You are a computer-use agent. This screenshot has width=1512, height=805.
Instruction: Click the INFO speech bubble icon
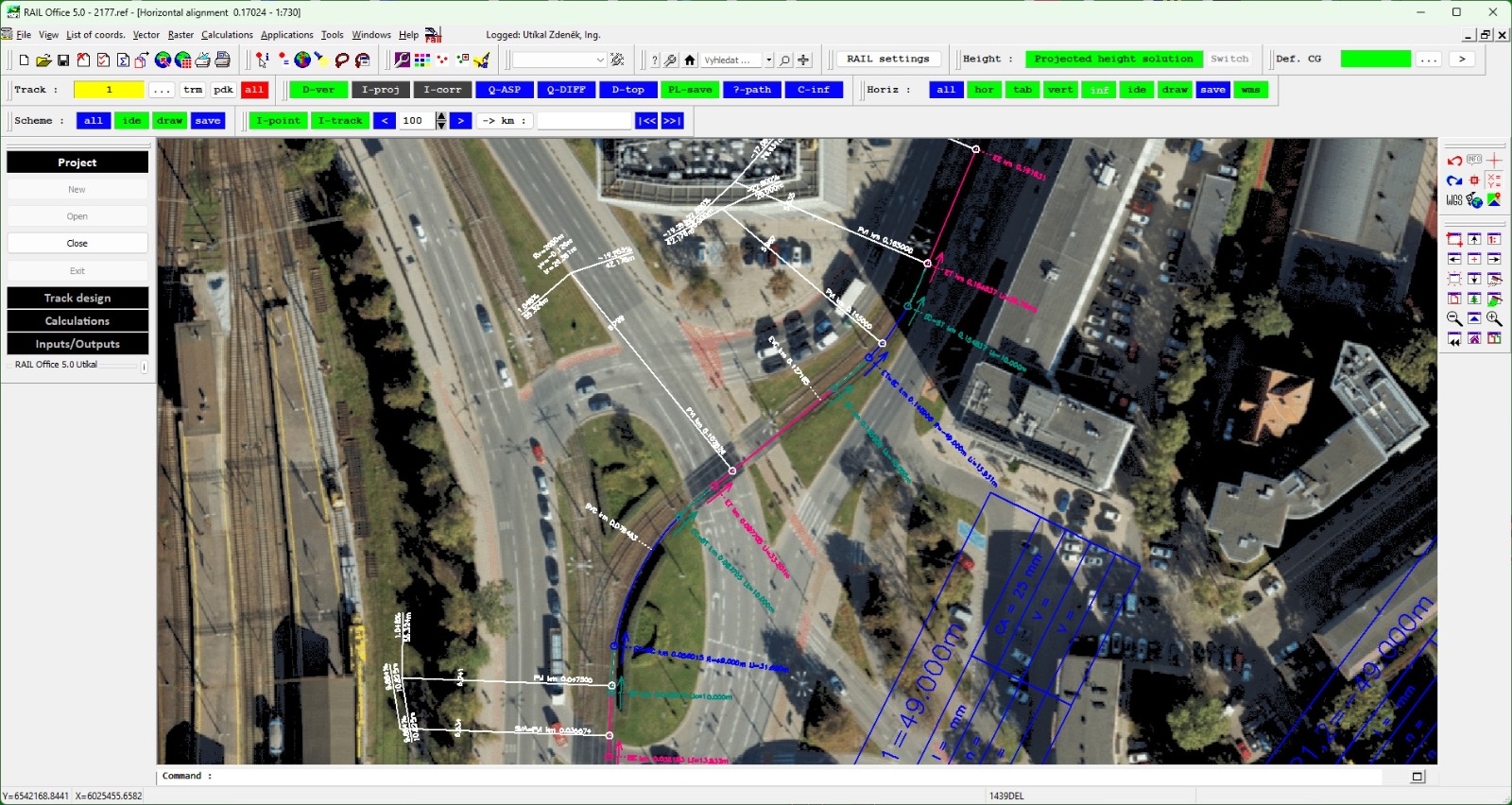pyautogui.click(x=1474, y=161)
